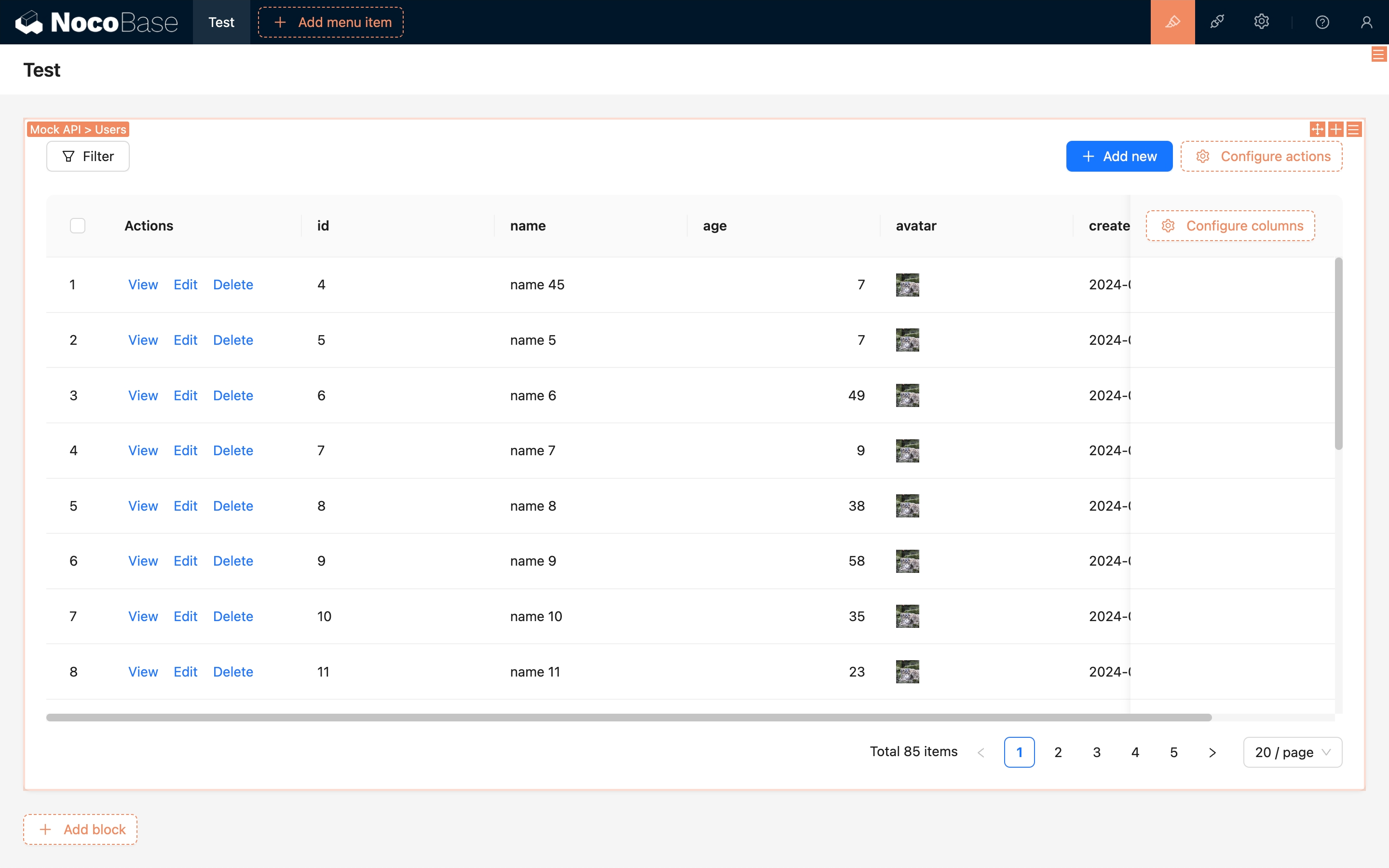Screen dimensions: 1389x868
Task: Expand the 20 / page size dropdown
Action: point(1292,752)
